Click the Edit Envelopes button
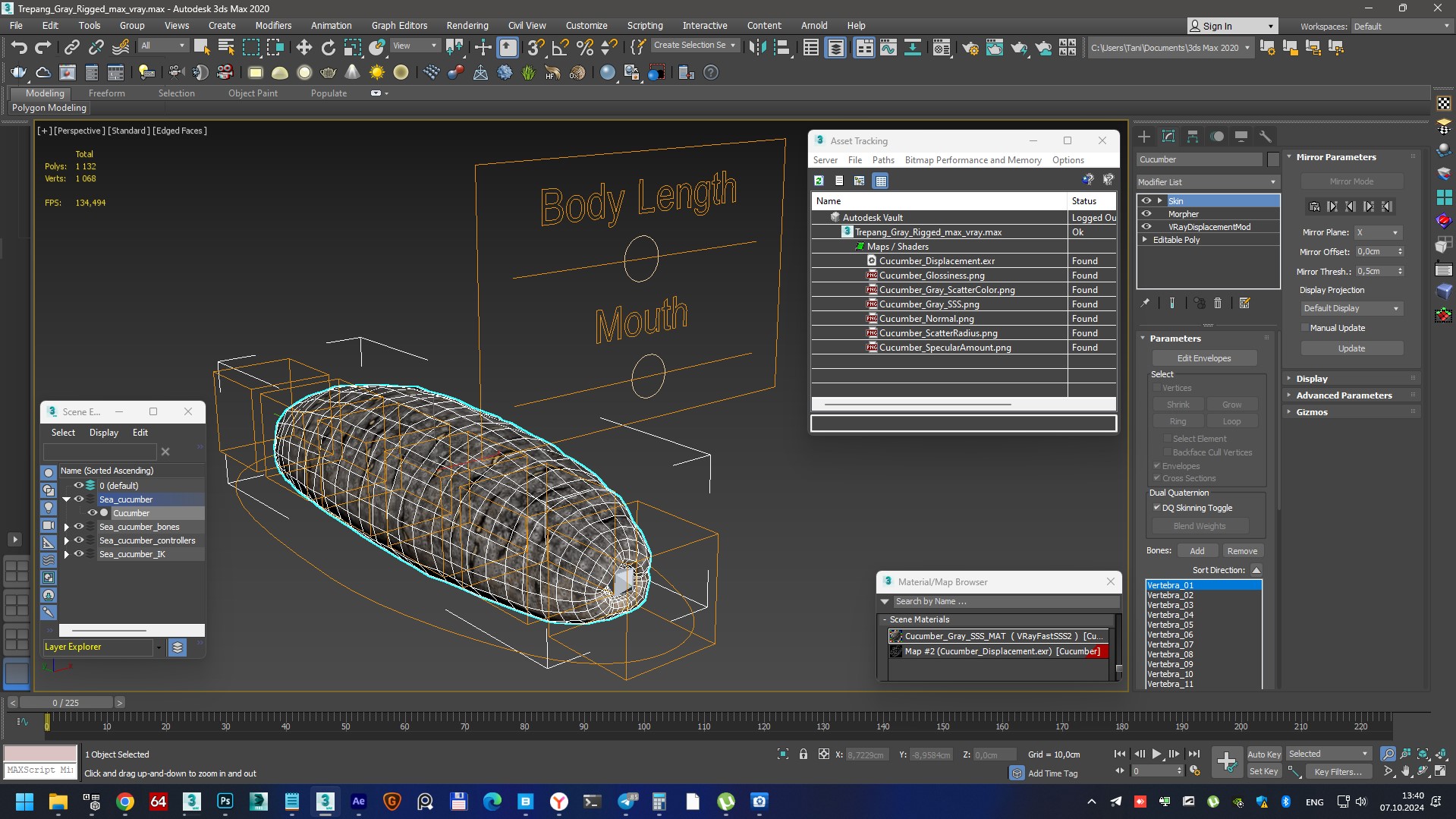1456x819 pixels. click(x=1204, y=358)
